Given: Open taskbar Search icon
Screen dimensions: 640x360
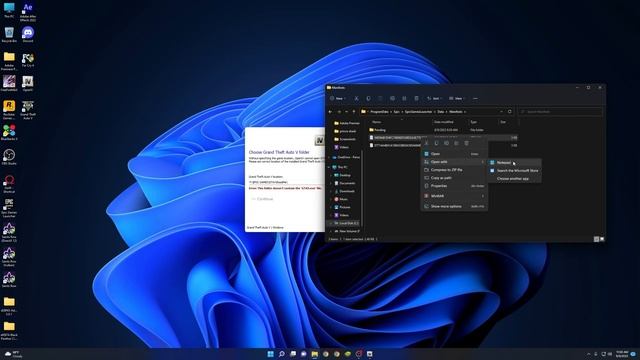Looking at the screenshot, I should (x=282, y=354).
